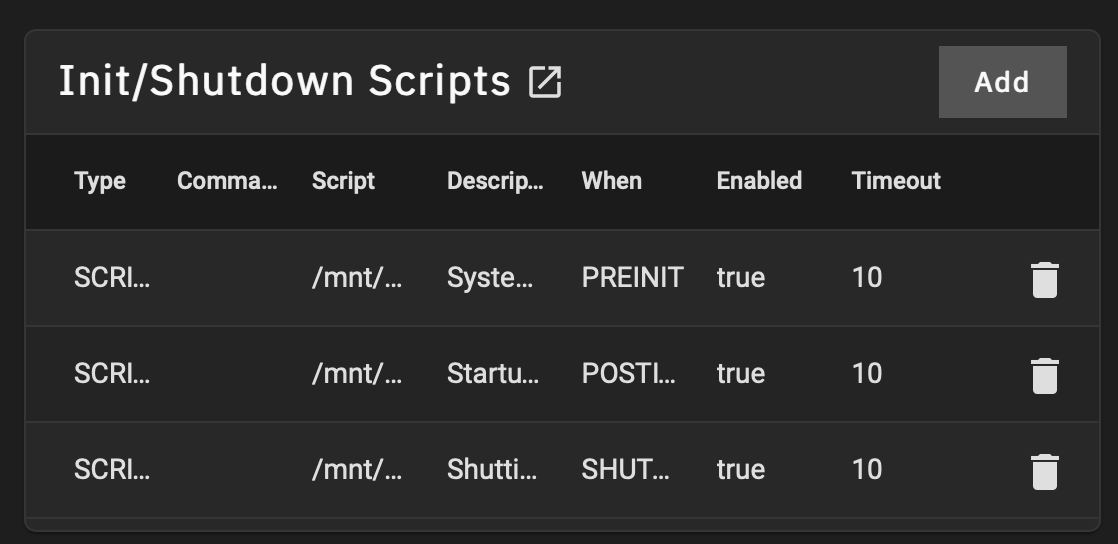Click the When column header
Image resolution: width=1118 pixels, height=544 pixels.
pyautogui.click(x=611, y=181)
